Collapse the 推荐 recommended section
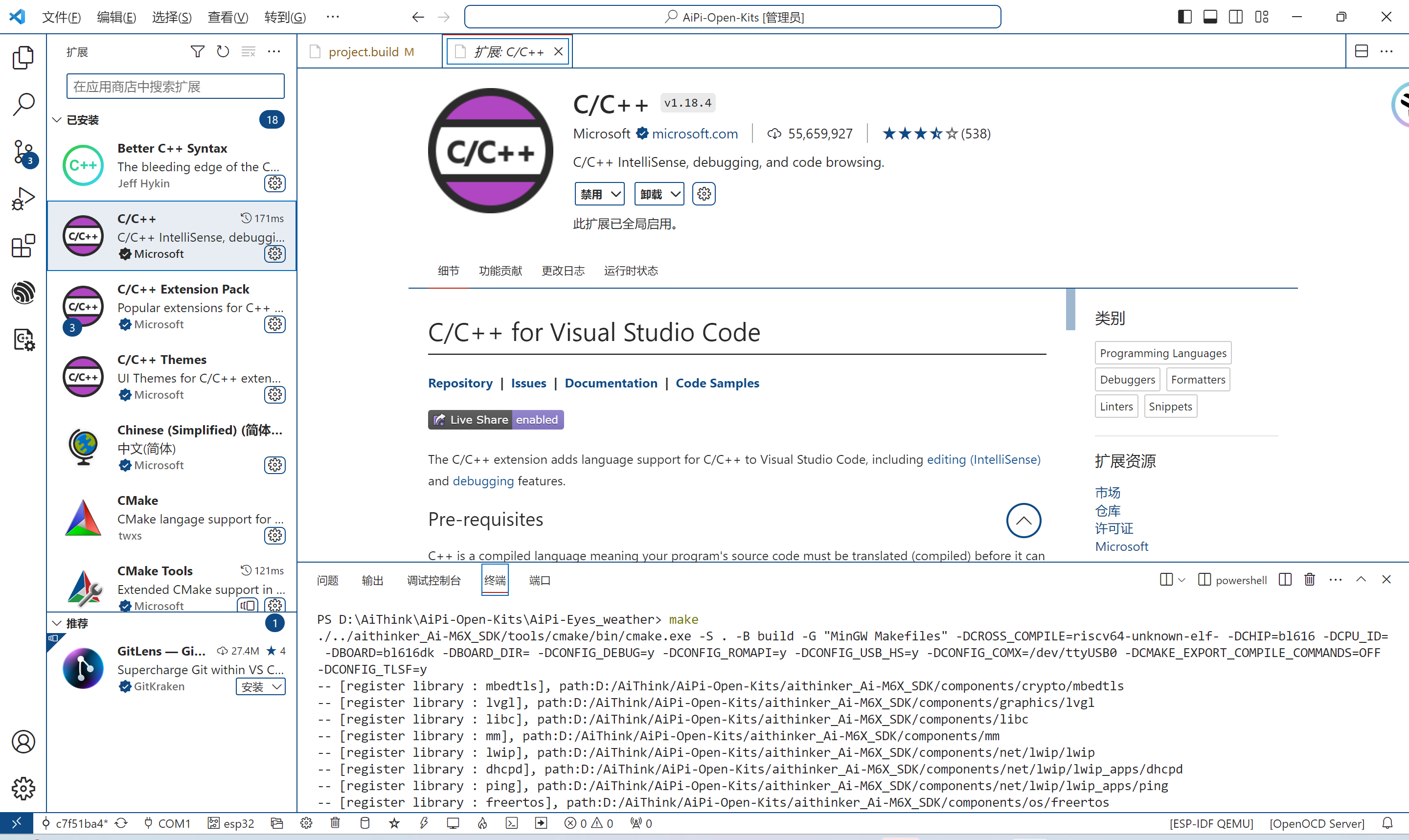Viewport: 1409px width, 840px height. [x=57, y=623]
